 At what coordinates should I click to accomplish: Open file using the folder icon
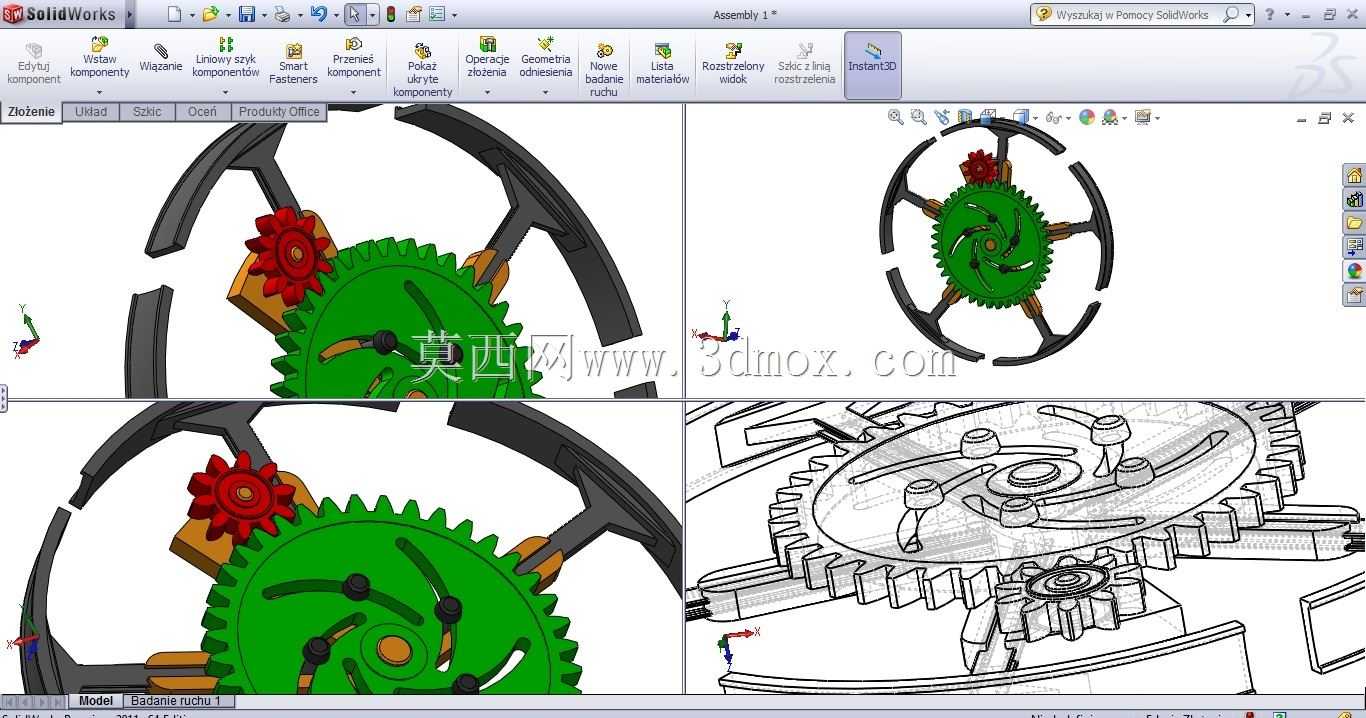[210, 14]
